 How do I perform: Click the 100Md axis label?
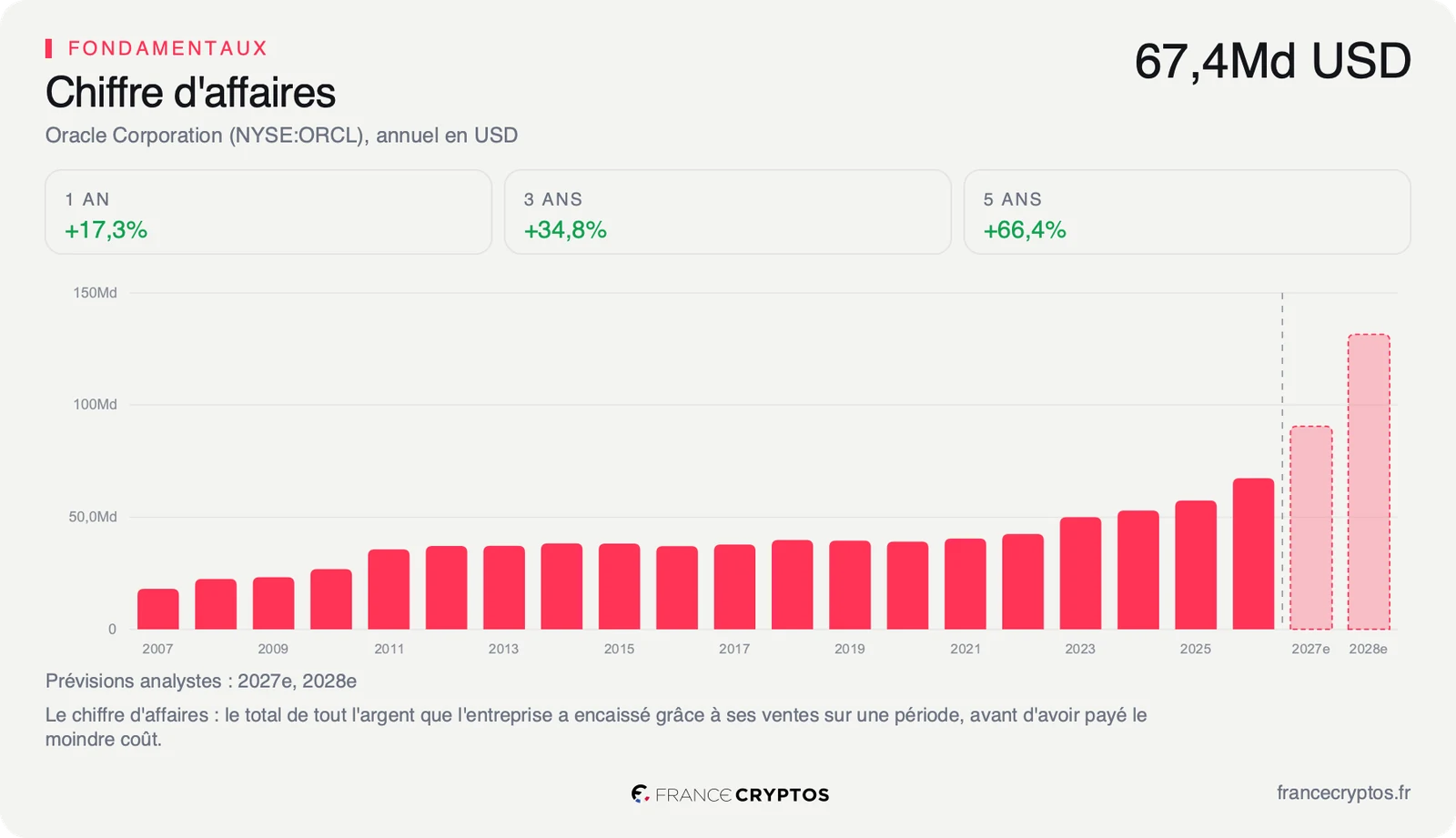point(95,405)
